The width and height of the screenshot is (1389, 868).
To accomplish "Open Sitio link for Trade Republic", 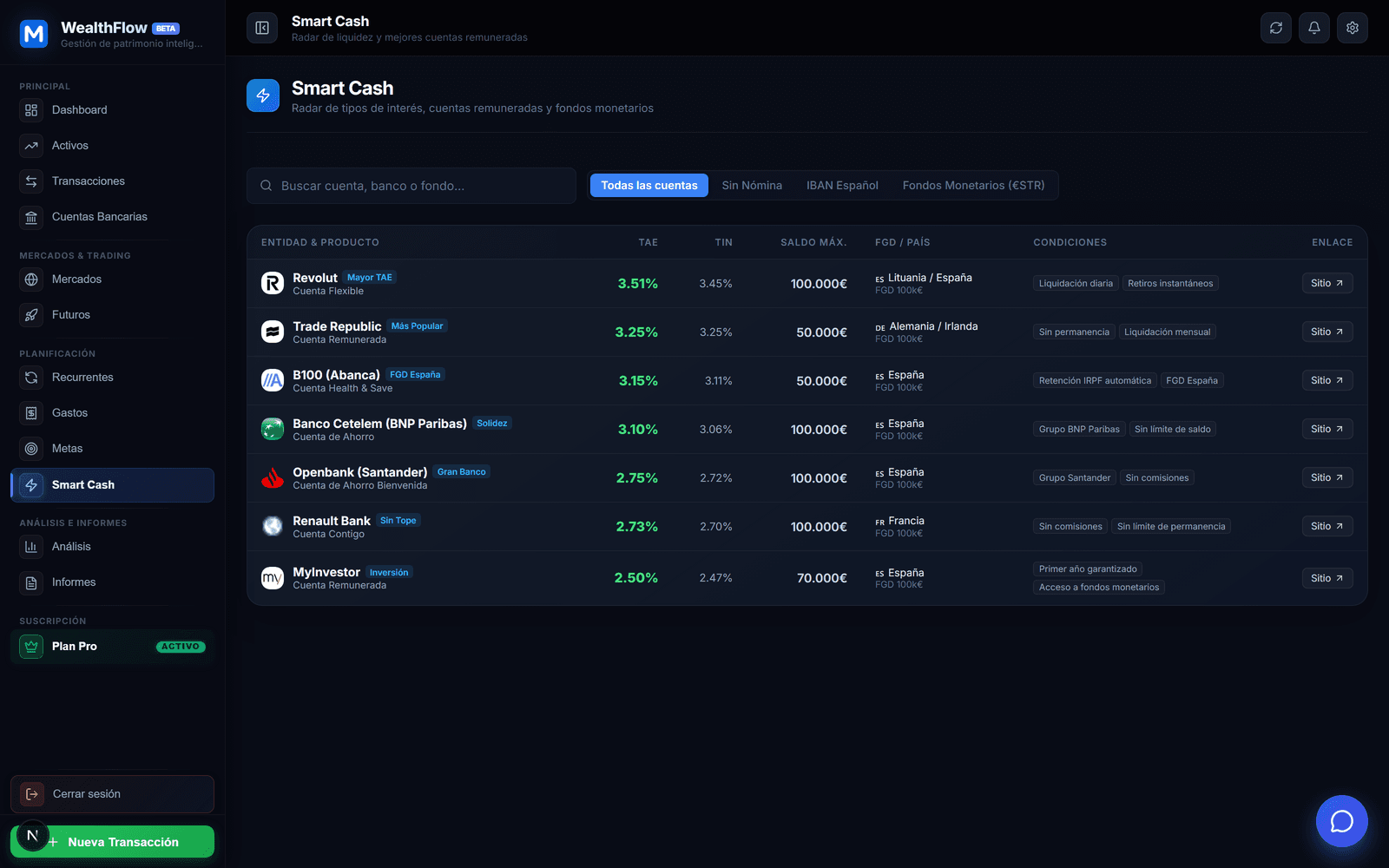I will pyautogui.click(x=1327, y=332).
